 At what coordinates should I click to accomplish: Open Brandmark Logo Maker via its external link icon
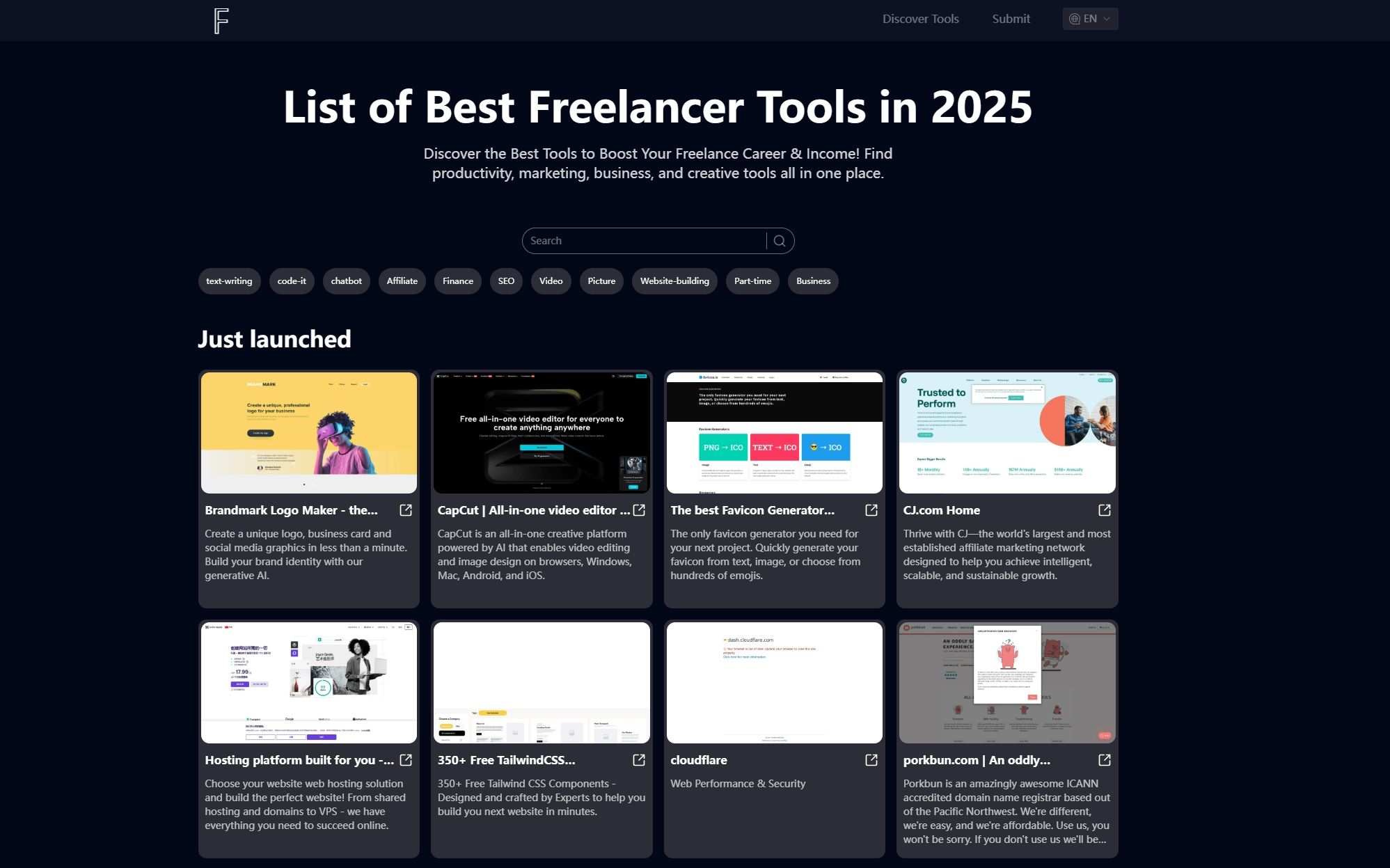point(406,510)
